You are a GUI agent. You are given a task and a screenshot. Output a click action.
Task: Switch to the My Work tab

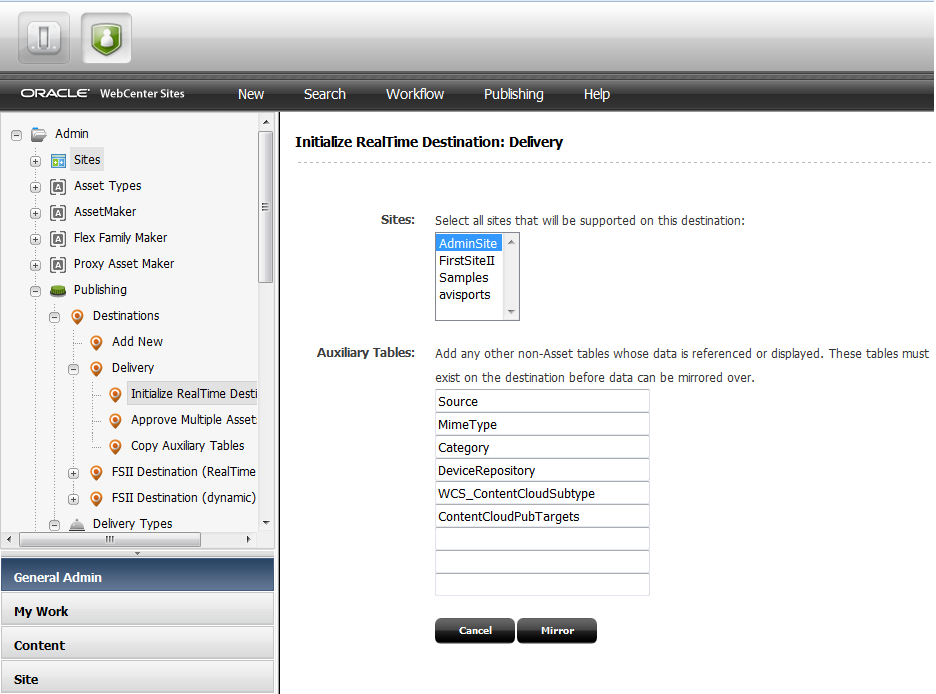click(x=137, y=609)
